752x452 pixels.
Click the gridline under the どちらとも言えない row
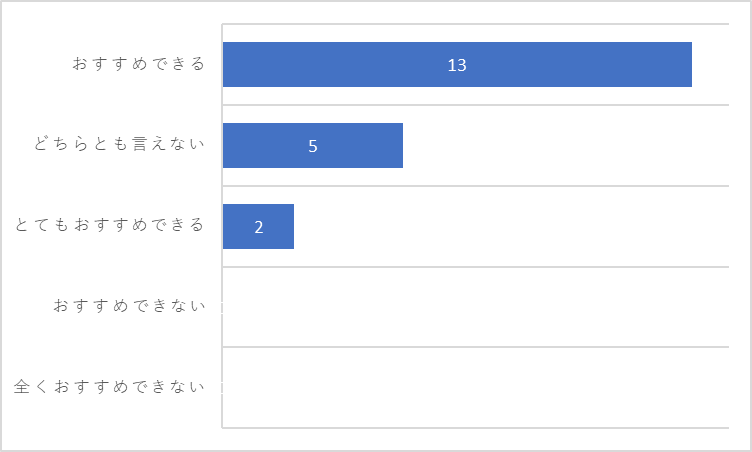(476, 186)
